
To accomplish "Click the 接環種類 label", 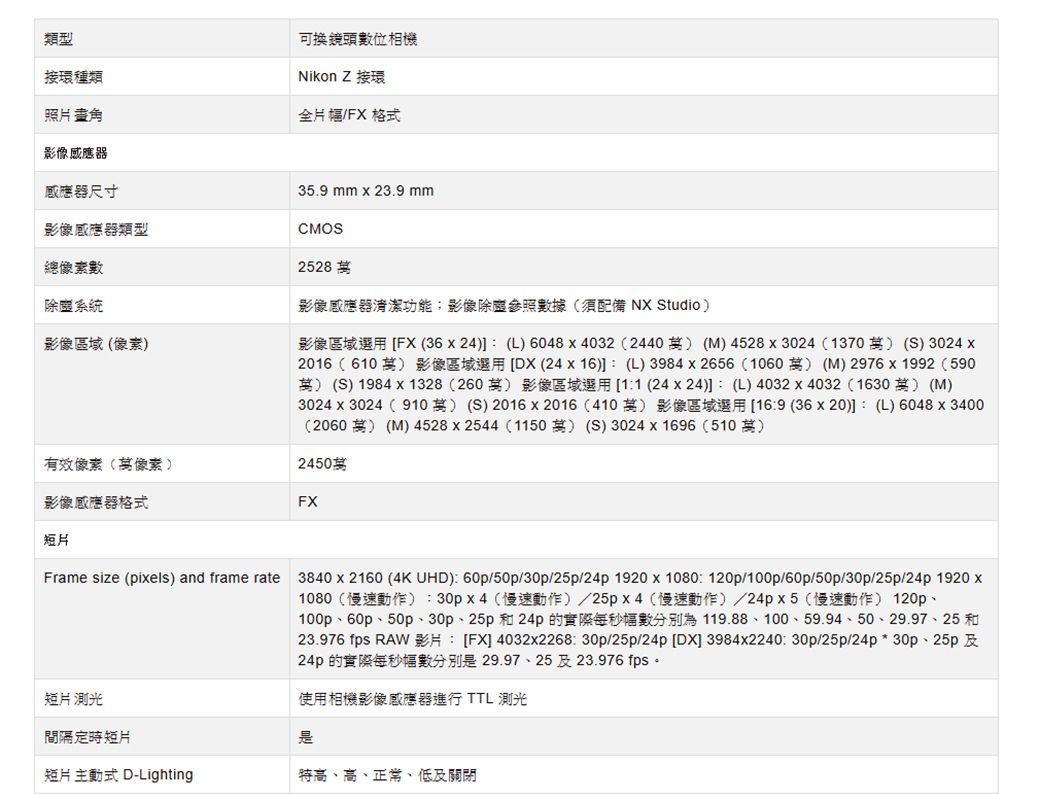I will [x=73, y=77].
